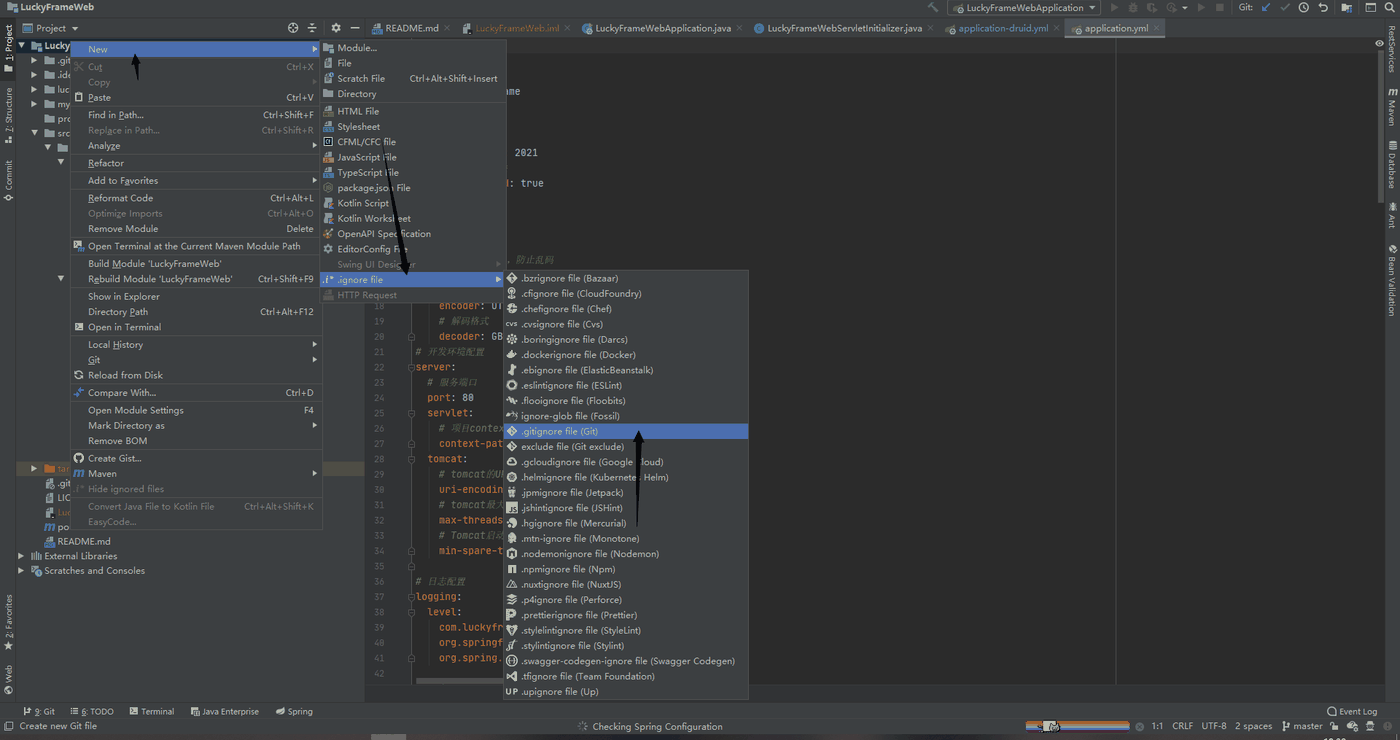Open Git history clock icon in toolbar
This screenshot has width=1400, height=740.
pos(1304,8)
